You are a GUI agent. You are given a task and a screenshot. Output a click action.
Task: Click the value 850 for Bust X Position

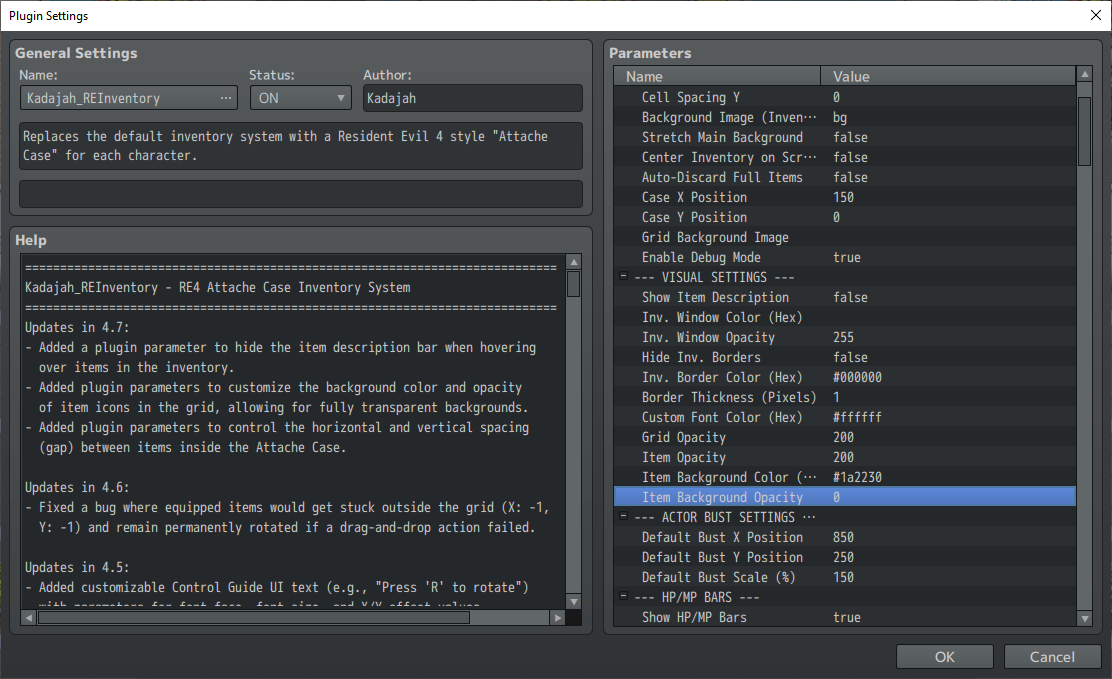pyautogui.click(x=843, y=537)
